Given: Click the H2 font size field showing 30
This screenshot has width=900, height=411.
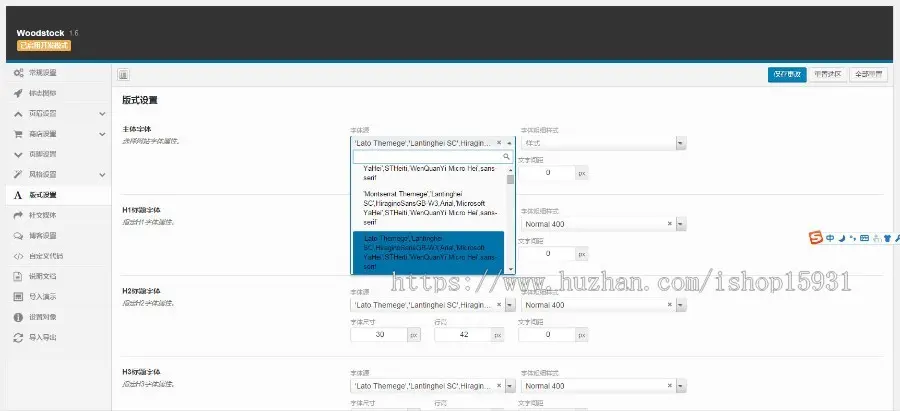Looking at the screenshot, I should pyautogui.click(x=379, y=334).
